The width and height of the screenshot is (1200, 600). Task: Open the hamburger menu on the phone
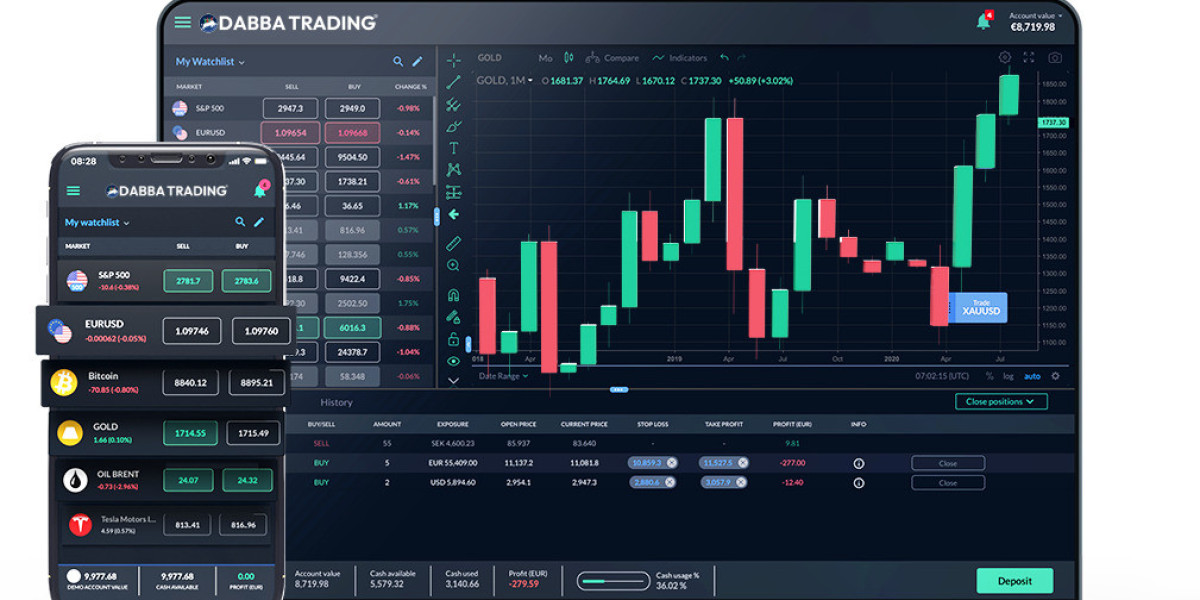coord(73,191)
